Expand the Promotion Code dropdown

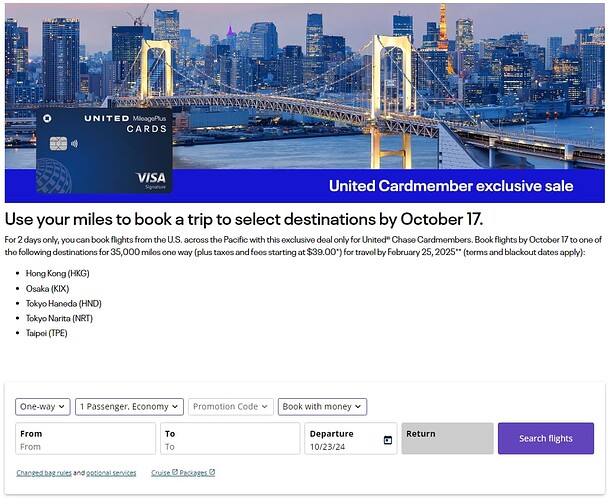point(230,407)
